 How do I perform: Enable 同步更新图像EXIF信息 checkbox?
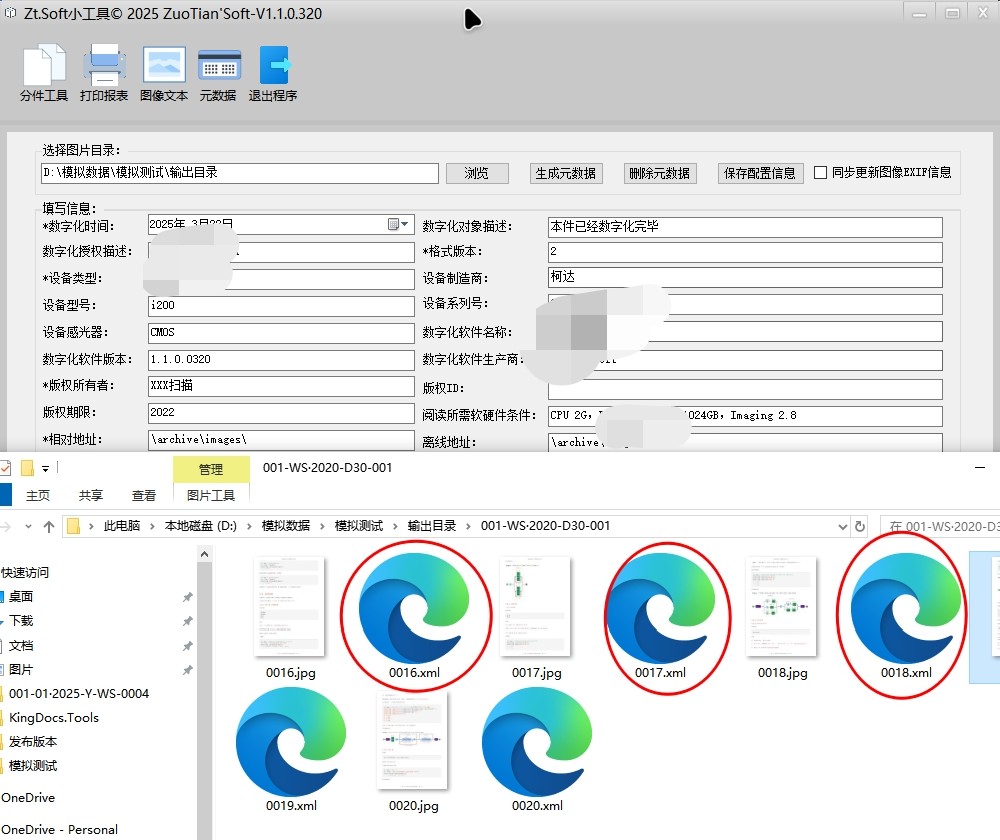point(821,172)
